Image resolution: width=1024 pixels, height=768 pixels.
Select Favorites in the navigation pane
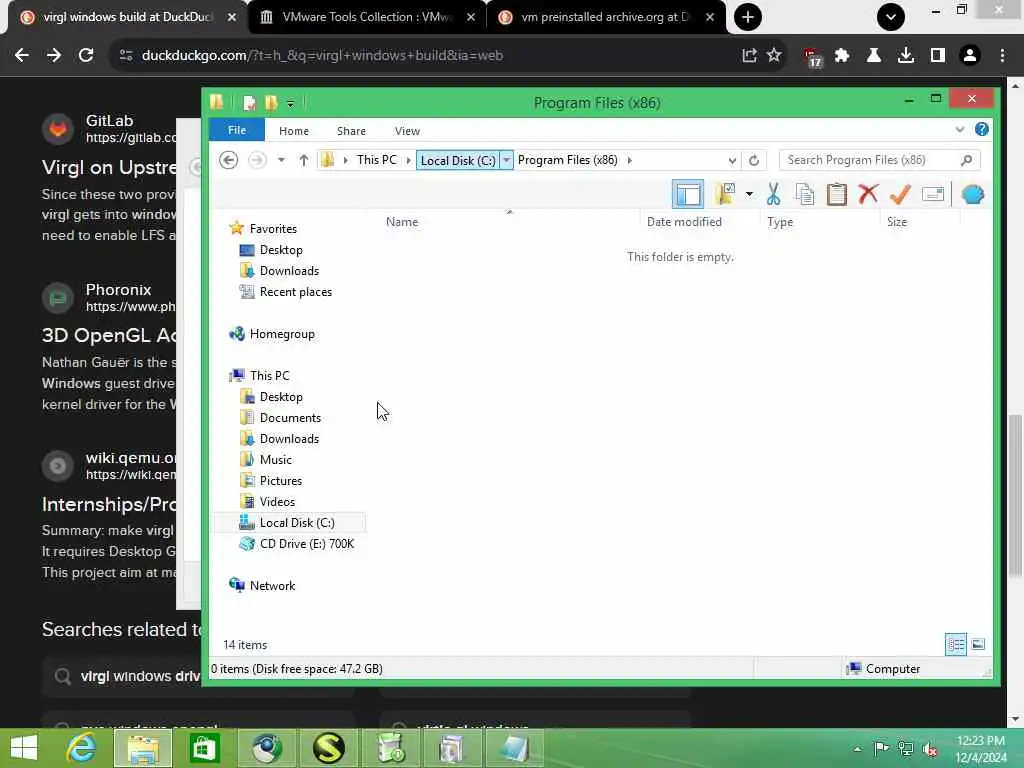273,229
